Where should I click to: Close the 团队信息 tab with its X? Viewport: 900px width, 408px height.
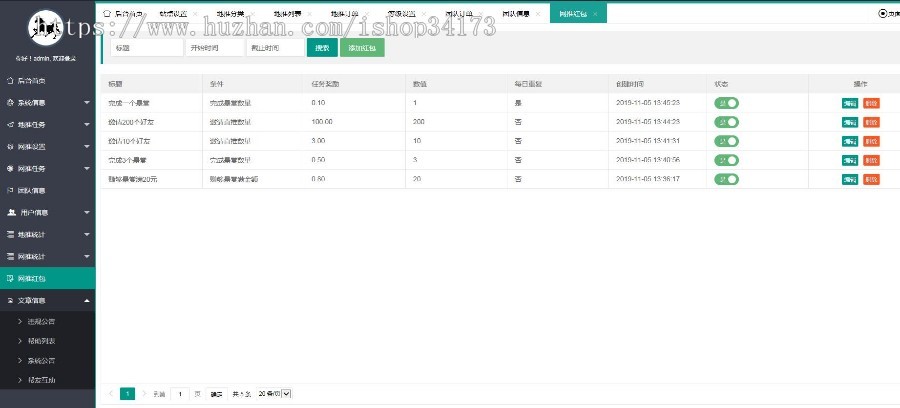(538, 14)
